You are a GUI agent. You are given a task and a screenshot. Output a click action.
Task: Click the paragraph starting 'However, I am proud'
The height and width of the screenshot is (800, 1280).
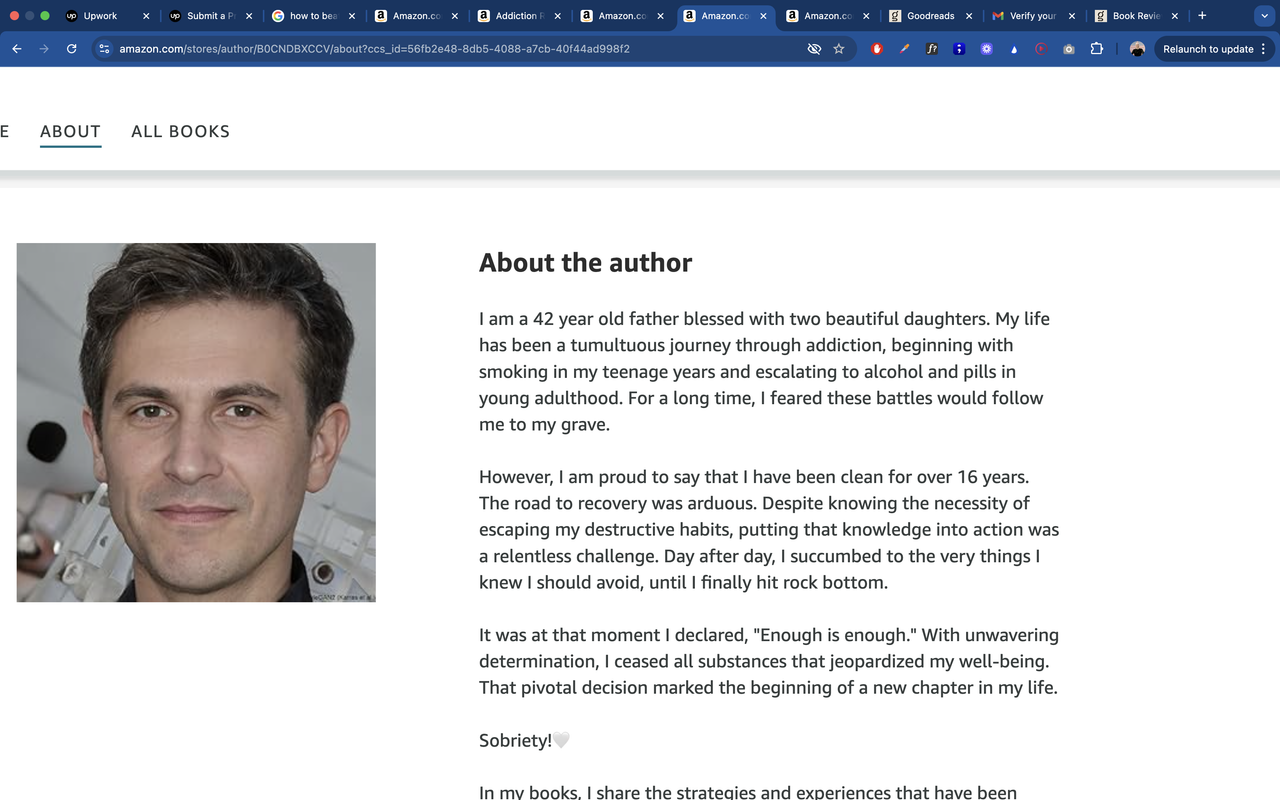769,529
